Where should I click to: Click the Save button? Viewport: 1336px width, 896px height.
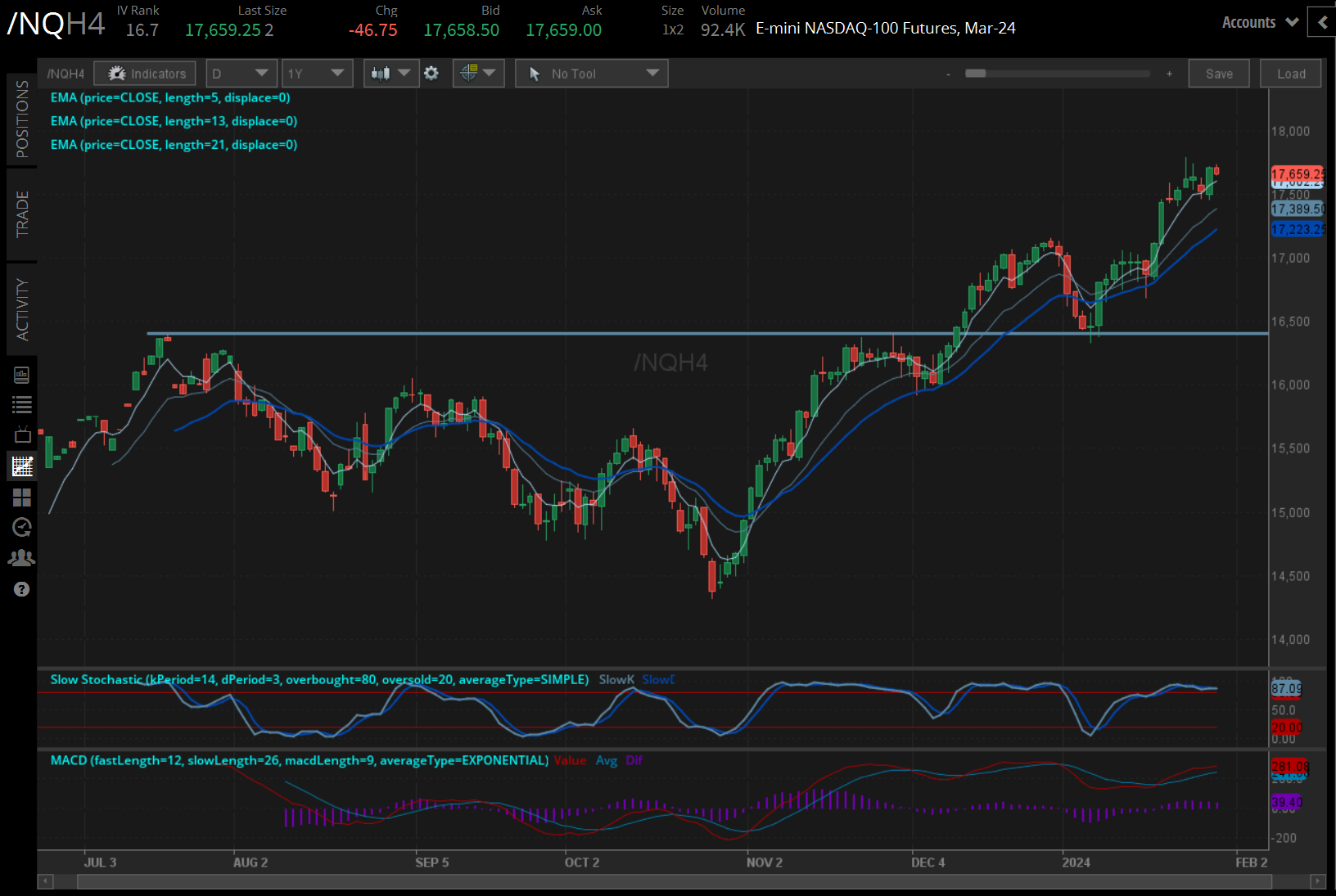click(1219, 73)
